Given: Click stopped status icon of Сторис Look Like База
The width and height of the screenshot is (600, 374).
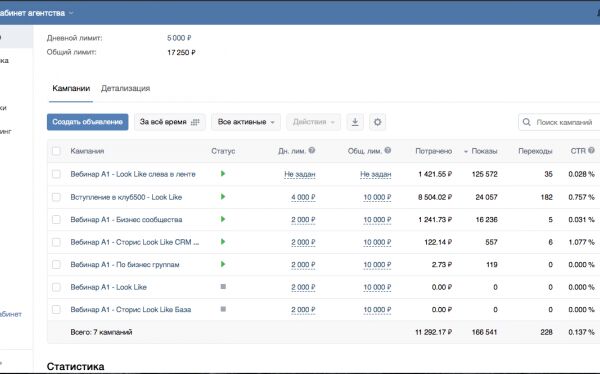Looking at the screenshot, I should coord(223,309).
